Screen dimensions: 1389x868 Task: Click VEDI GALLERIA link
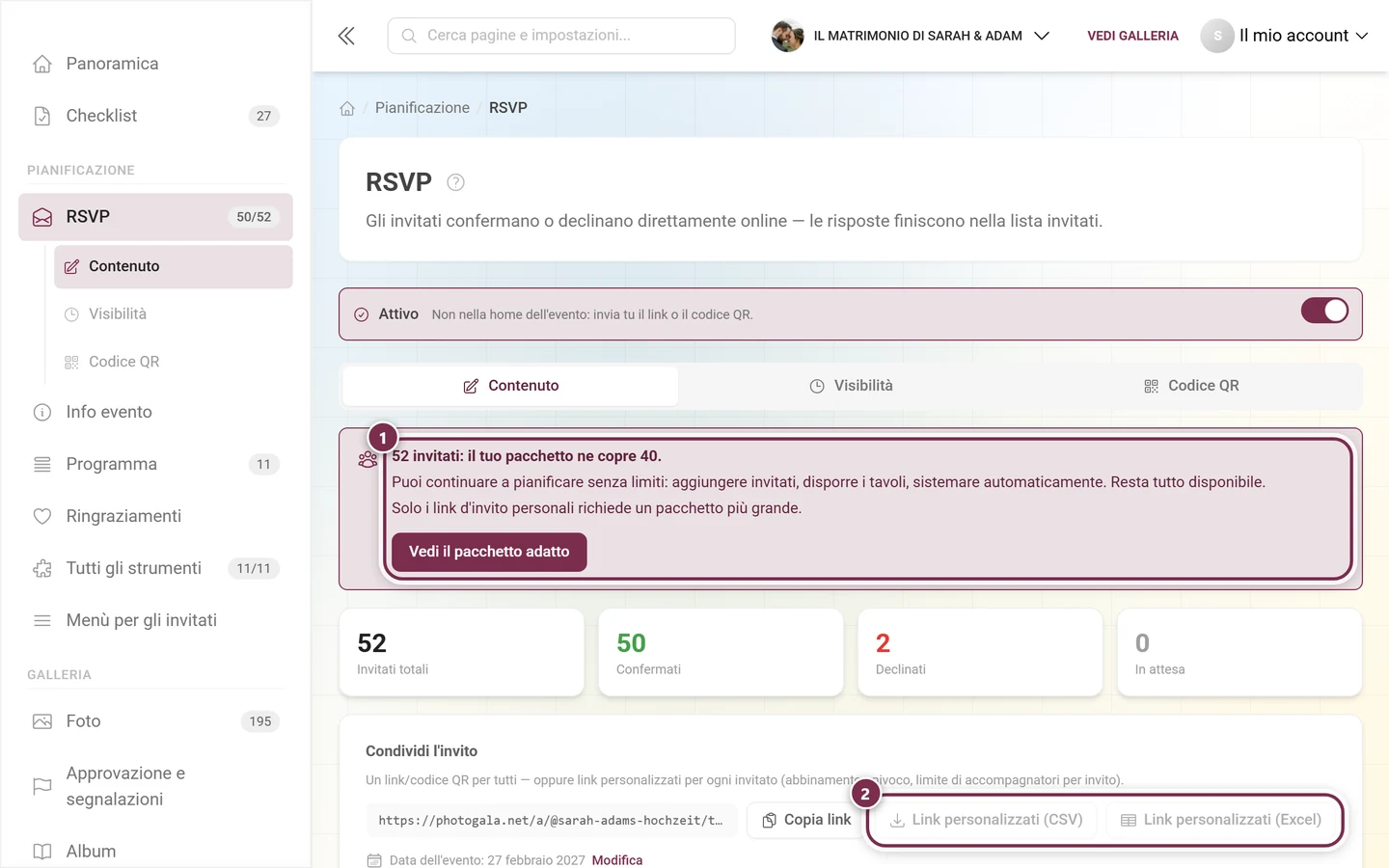pos(1132,36)
